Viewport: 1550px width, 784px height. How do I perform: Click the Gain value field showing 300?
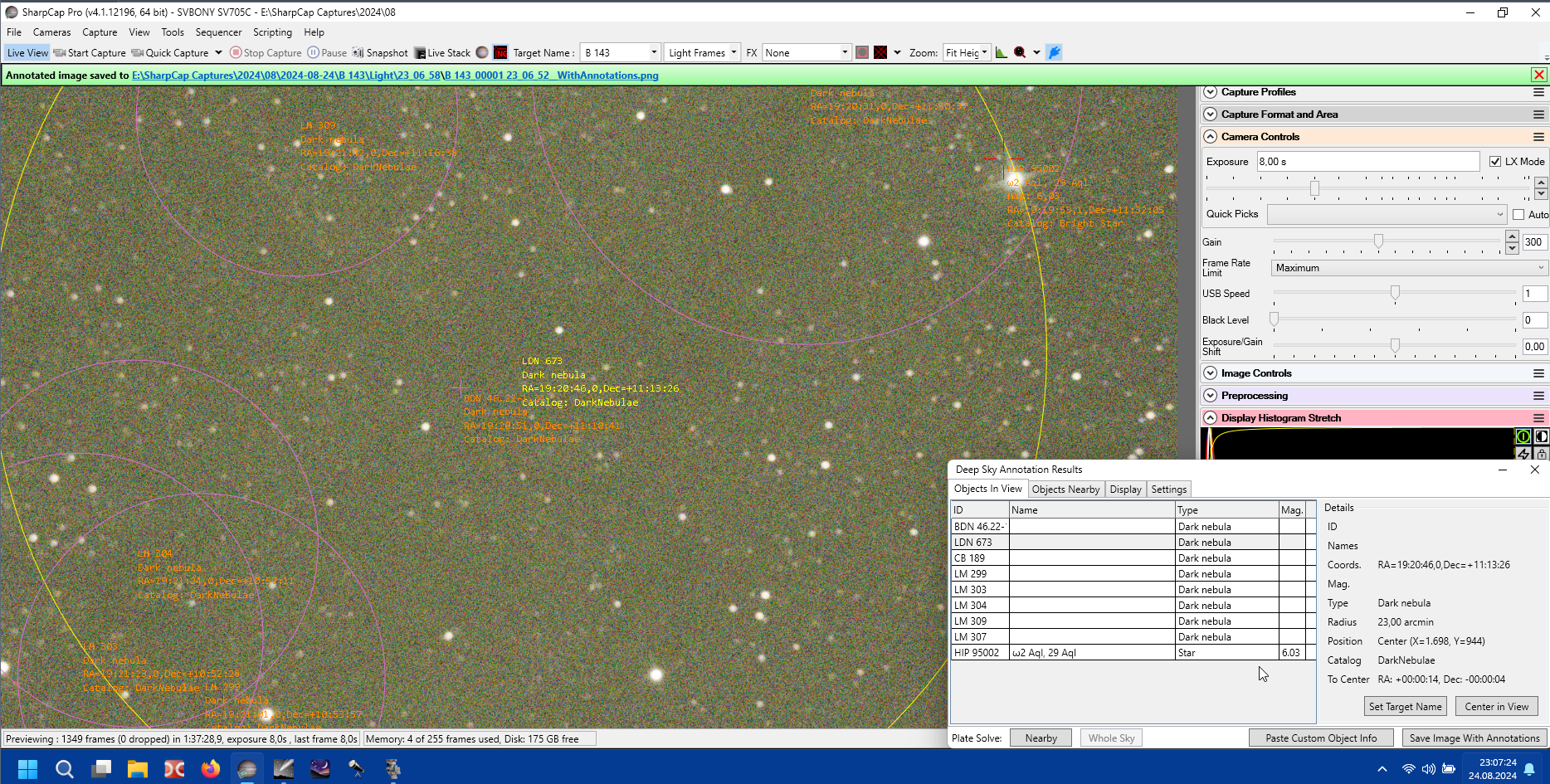tap(1535, 242)
